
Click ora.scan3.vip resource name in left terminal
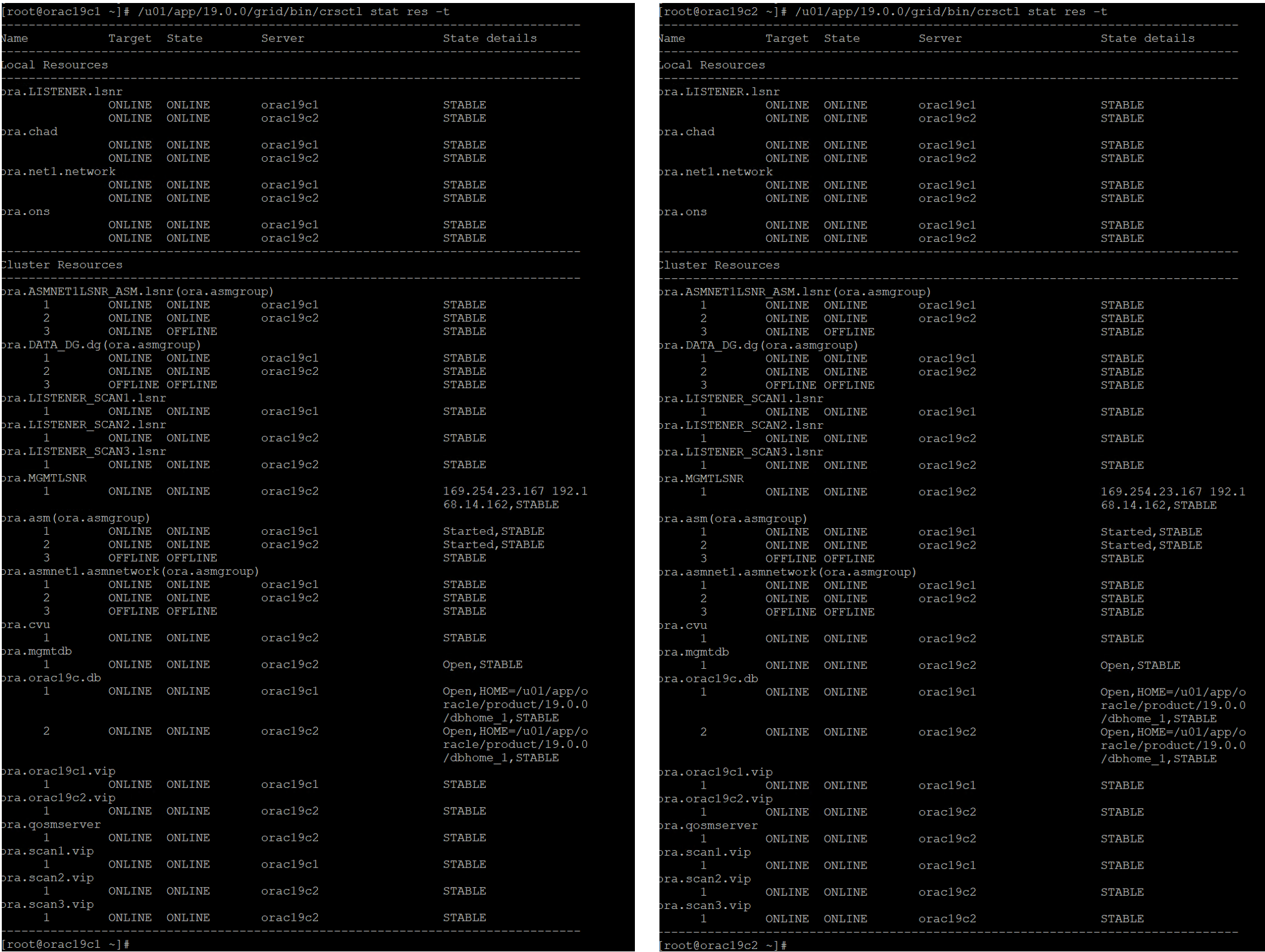pos(47,904)
